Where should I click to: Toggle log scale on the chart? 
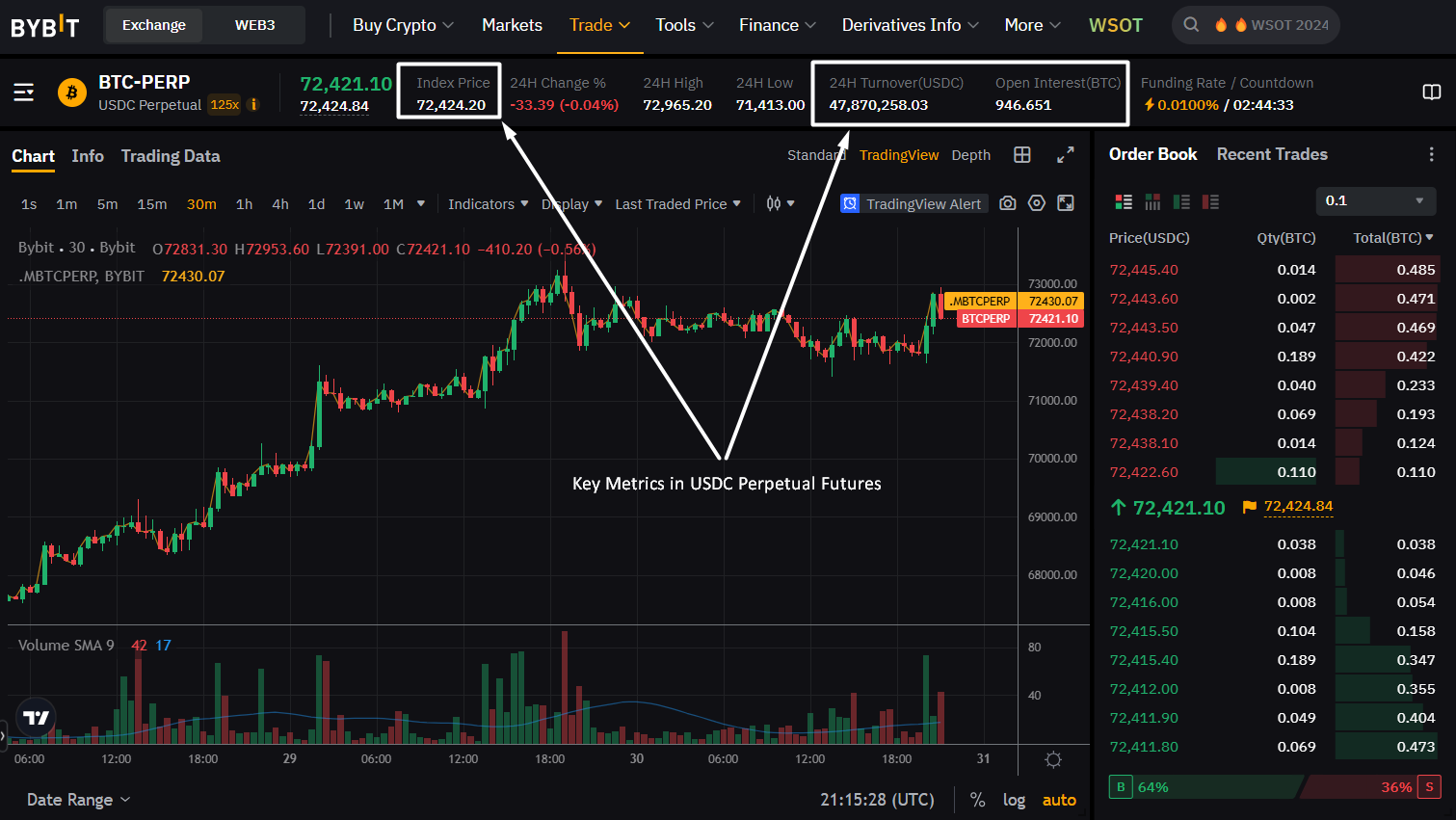[x=1014, y=800]
